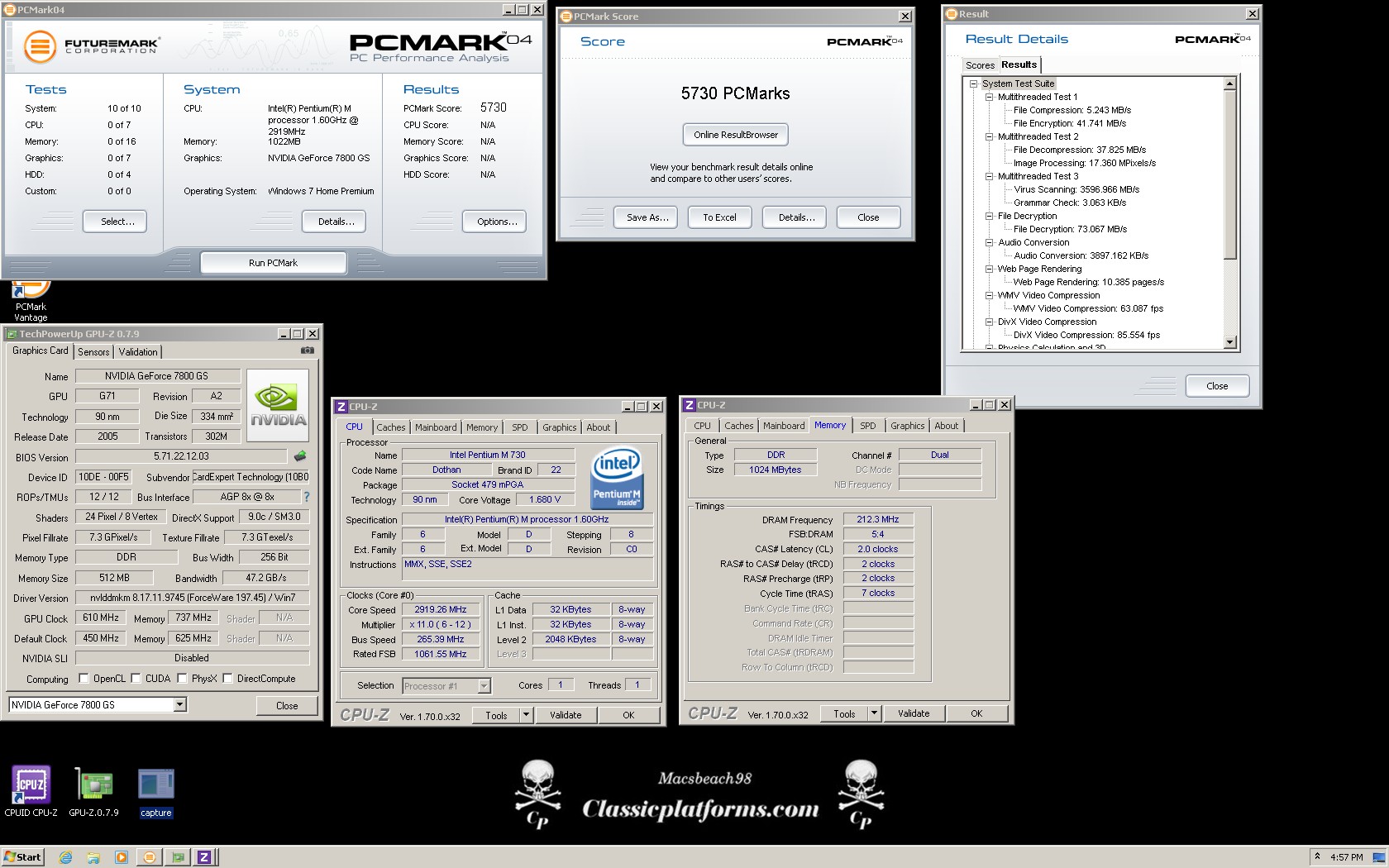Open the Caches tab in CPU-Z CPU window
Image resolution: width=1389 pixels, height=868 pixels.
click(x=391, y=427)
